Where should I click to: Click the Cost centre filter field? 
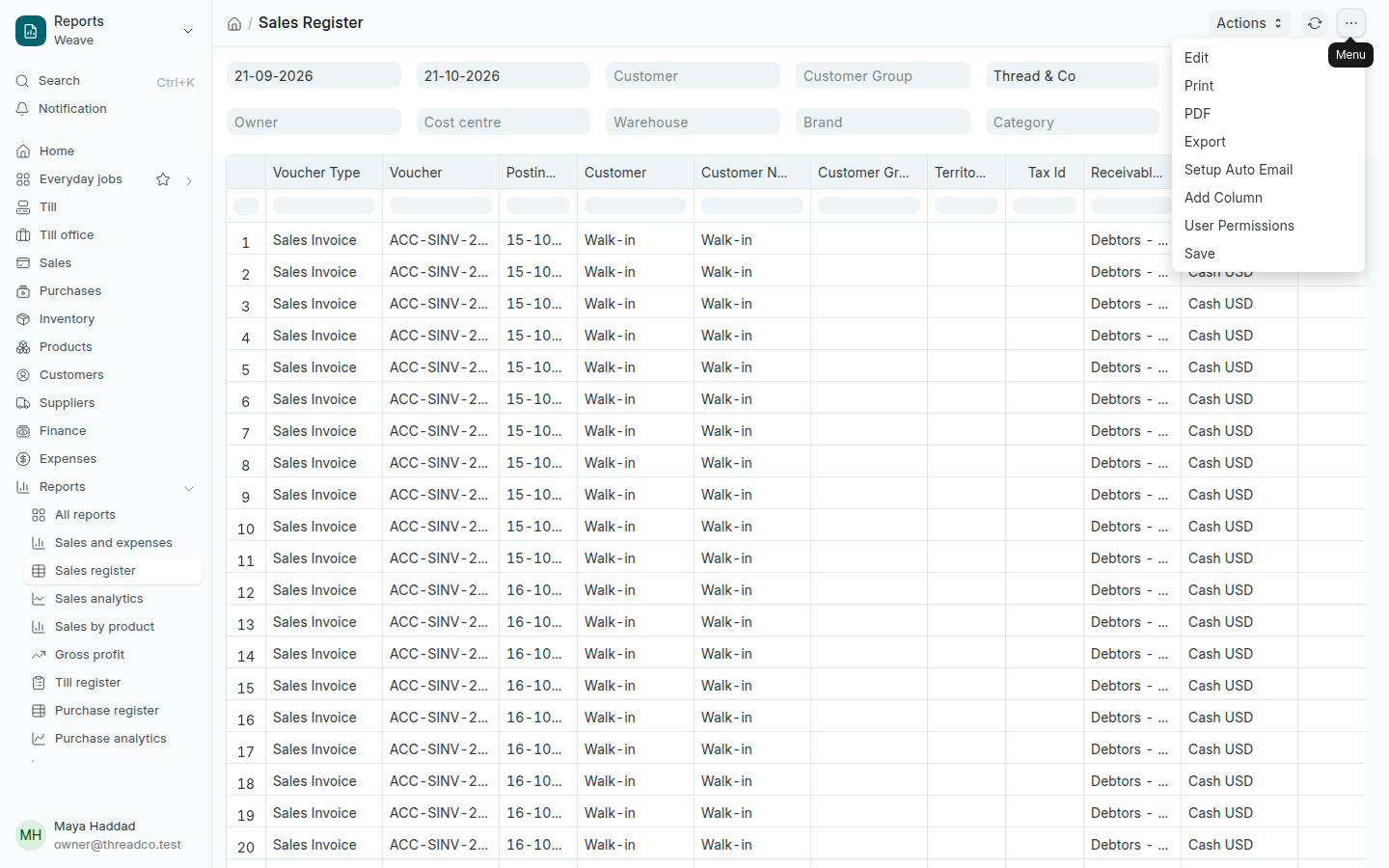(504, 122)
